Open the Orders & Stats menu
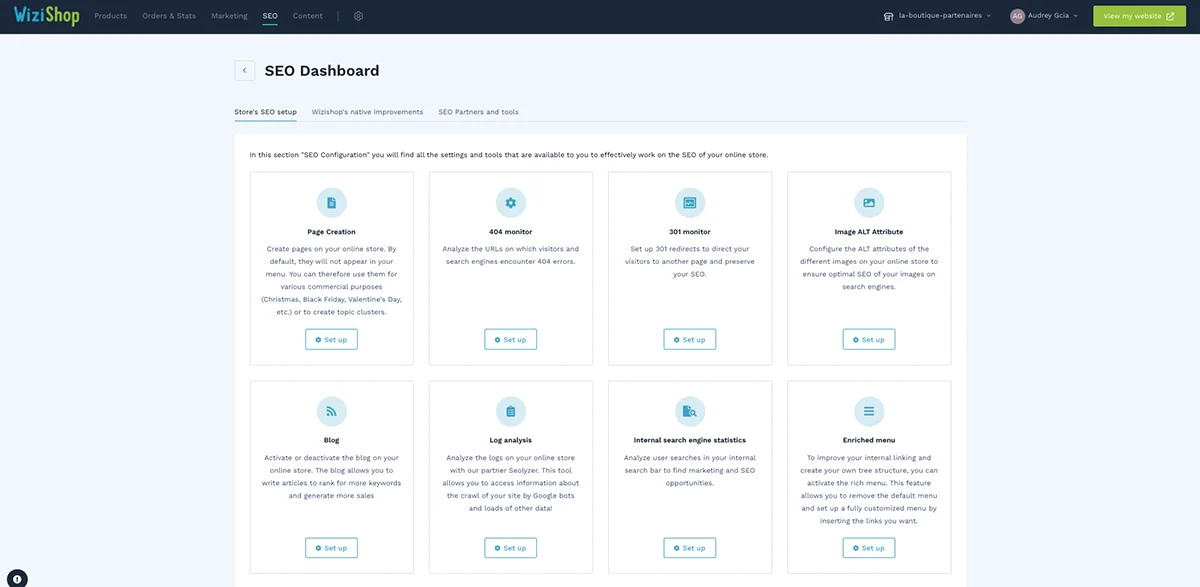The image size is (1200, 587). [x=169, y=16]
